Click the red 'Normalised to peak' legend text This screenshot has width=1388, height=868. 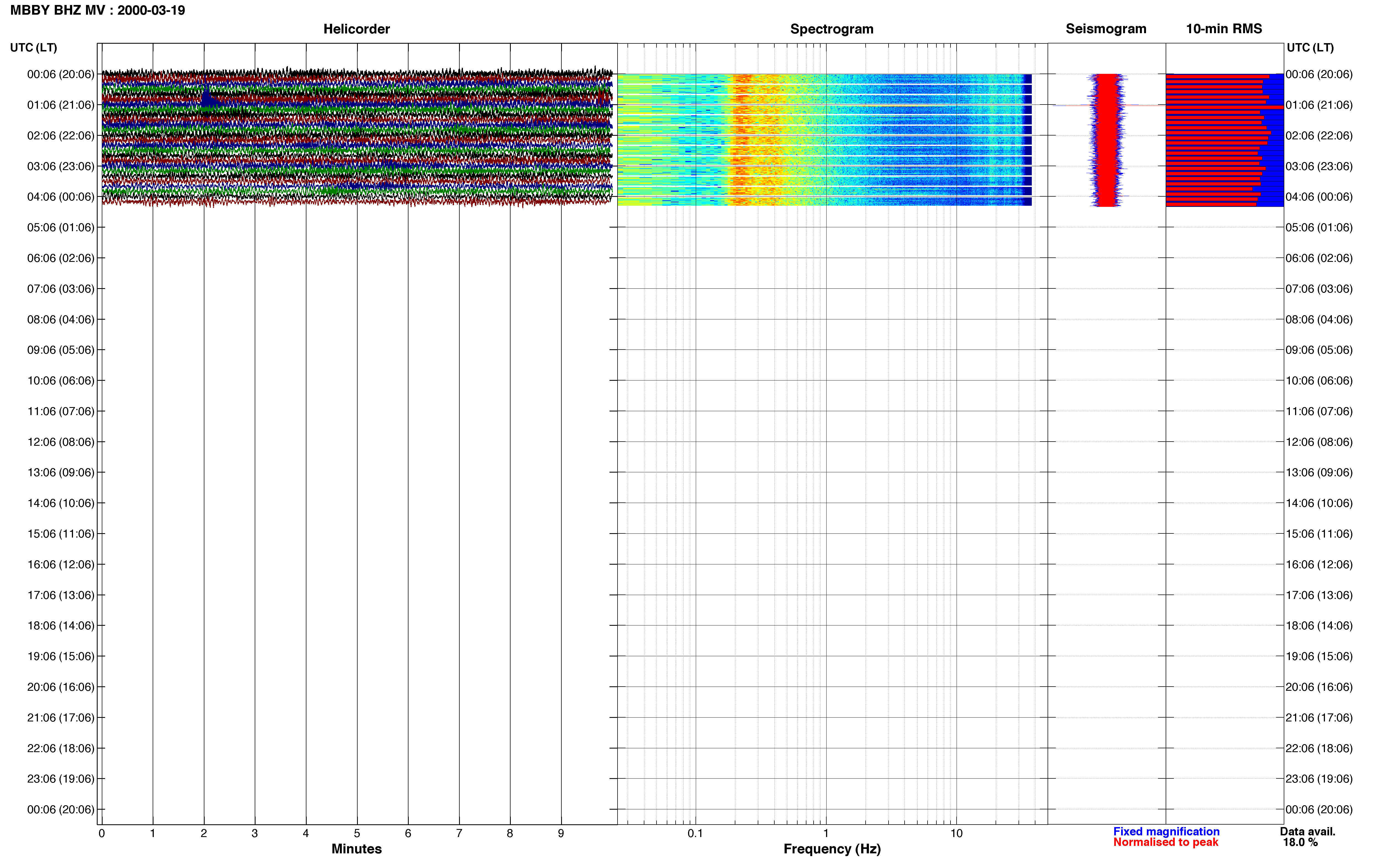(x=1165, y=843)
